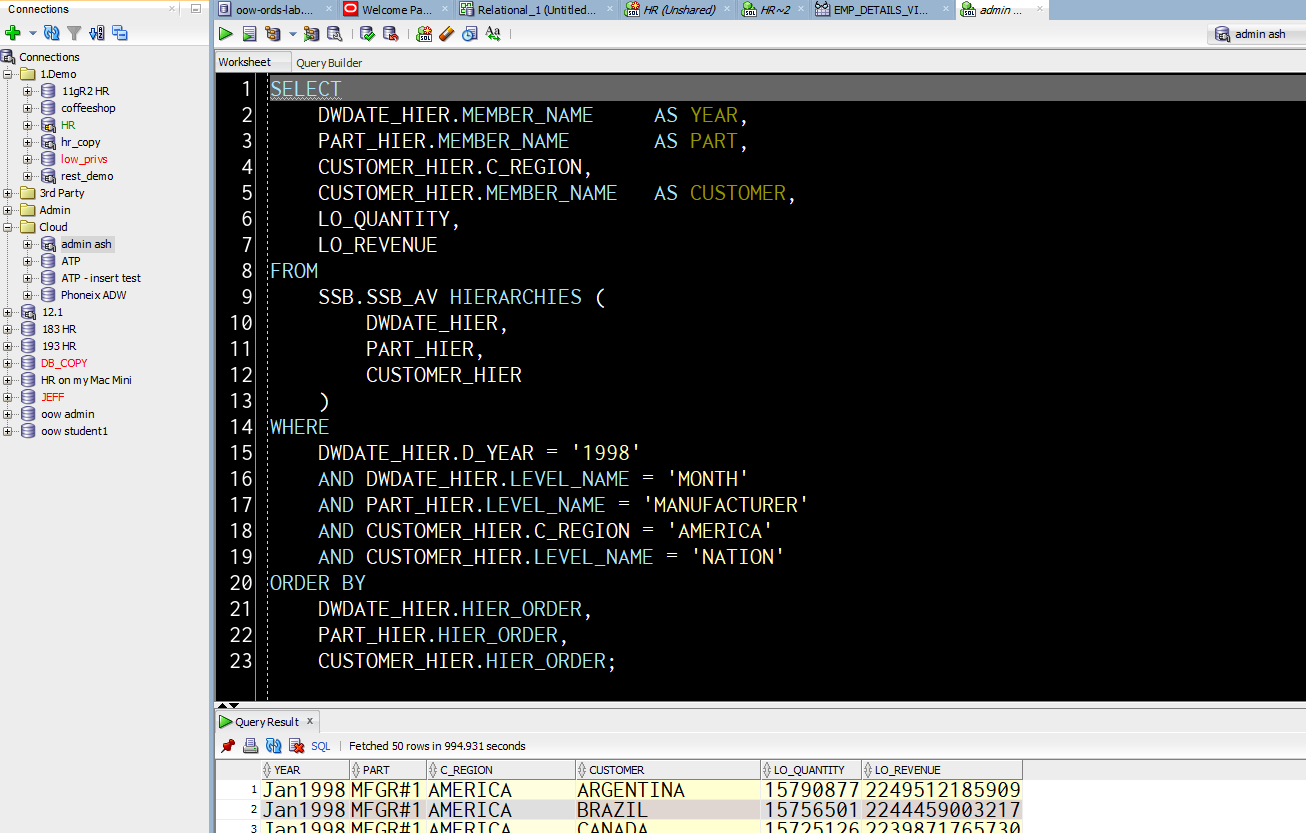Viewport: 1306px width, 833px height.
Task: Click the Explain Plan icon
Action: pos(273,33)
